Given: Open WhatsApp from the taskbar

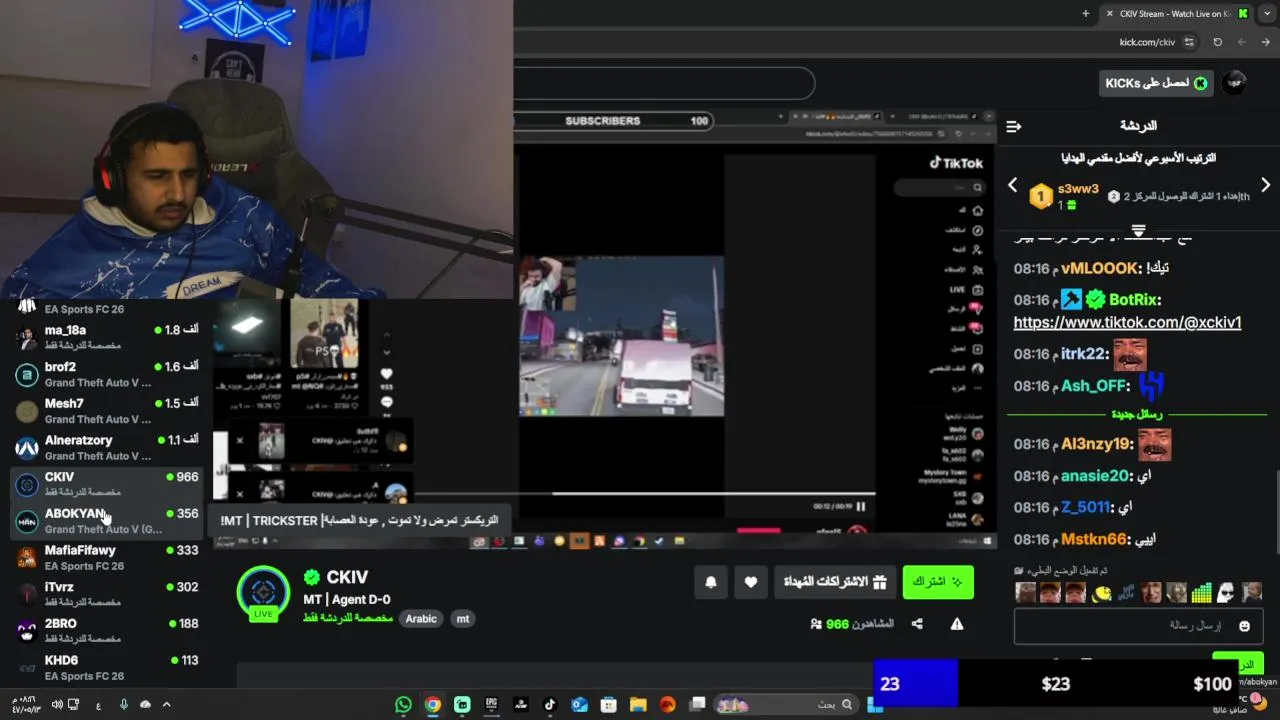Looking at the screenshot, I should point(403,705).
